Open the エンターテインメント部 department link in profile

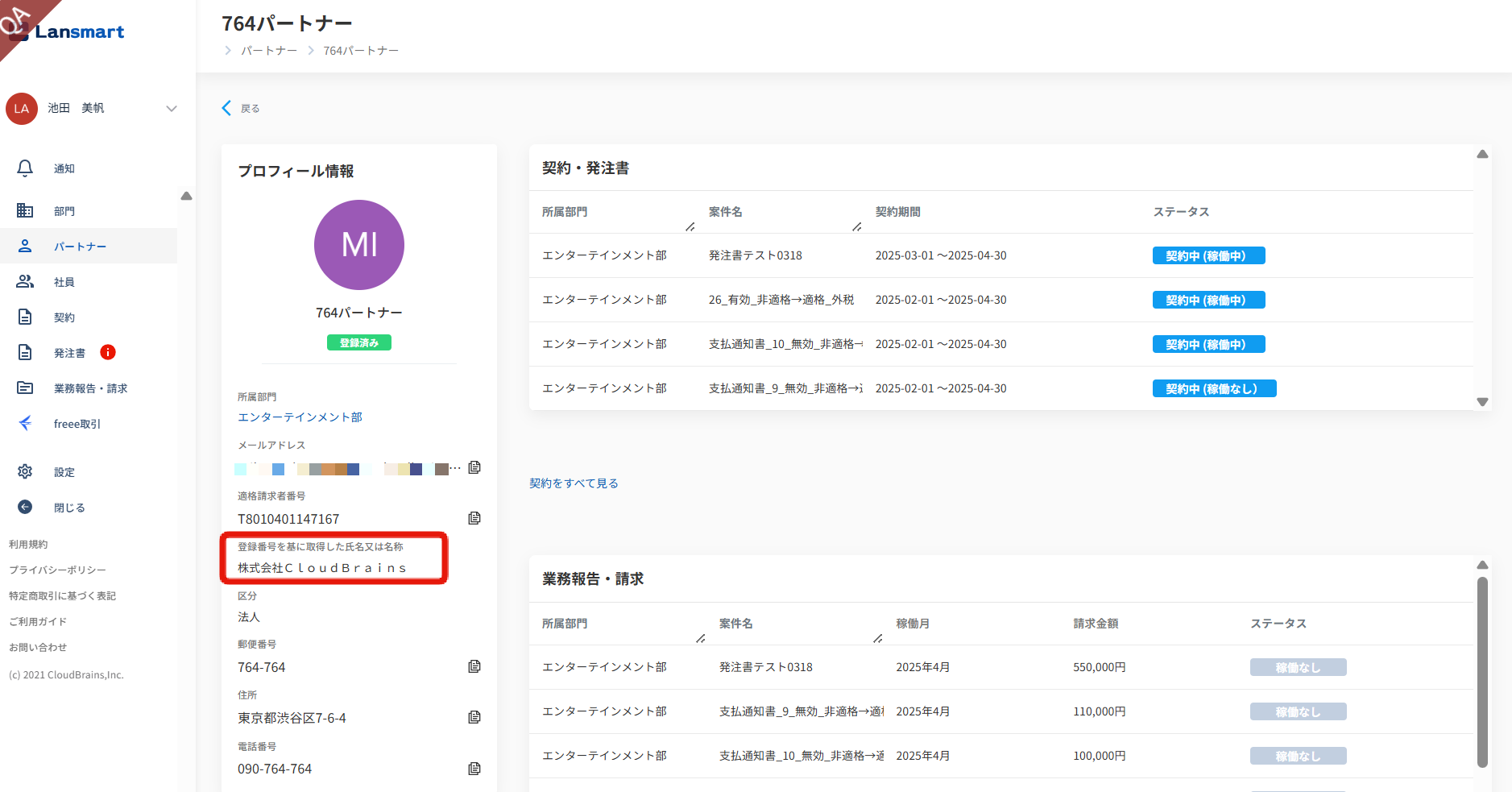pyautogui.click(x=300, y=417)
